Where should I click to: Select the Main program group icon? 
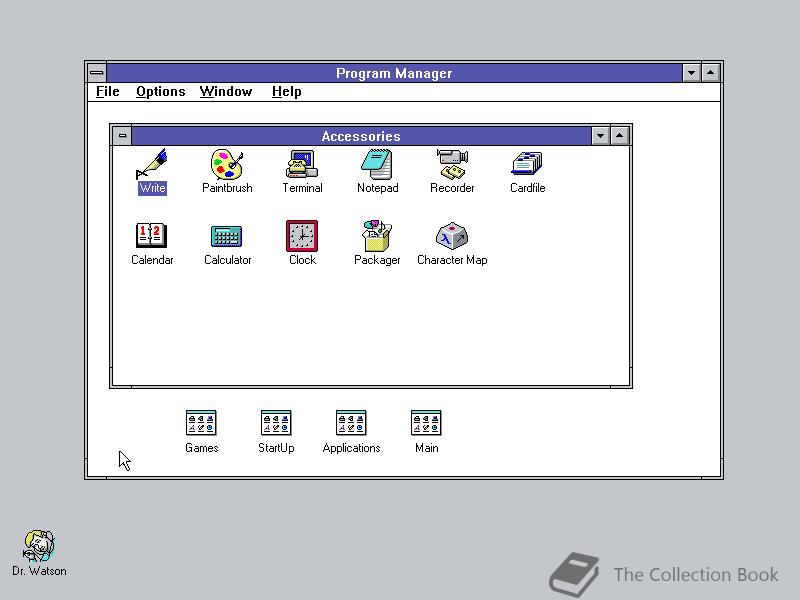tap(426, 423)
